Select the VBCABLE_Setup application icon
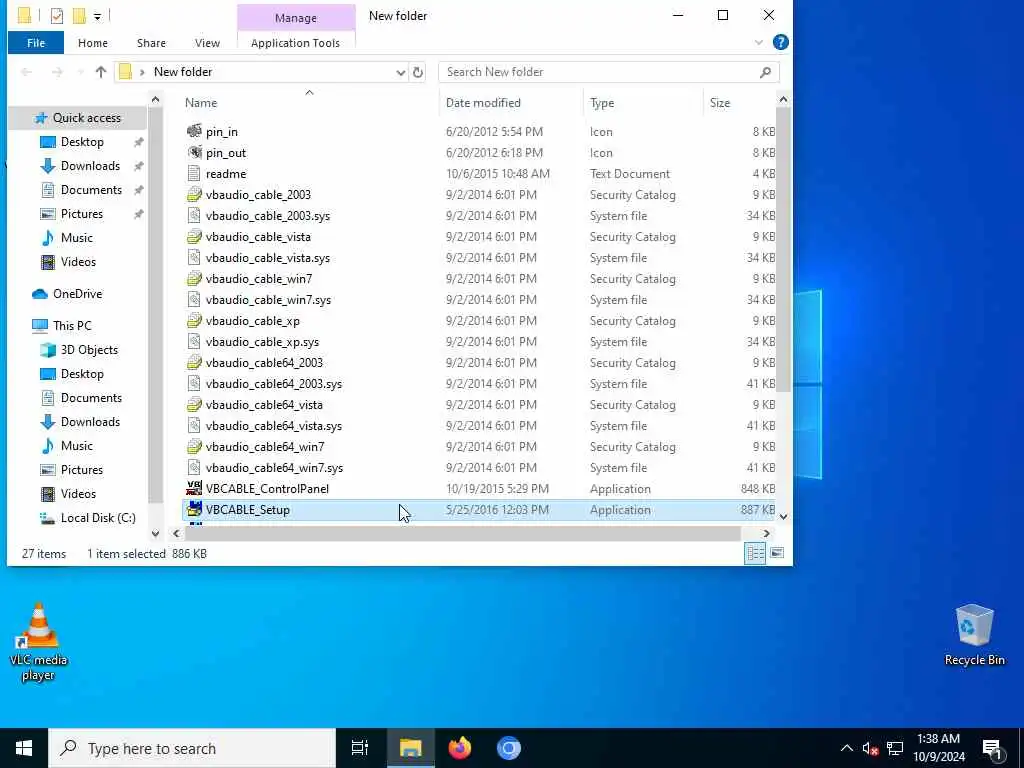 194,509
